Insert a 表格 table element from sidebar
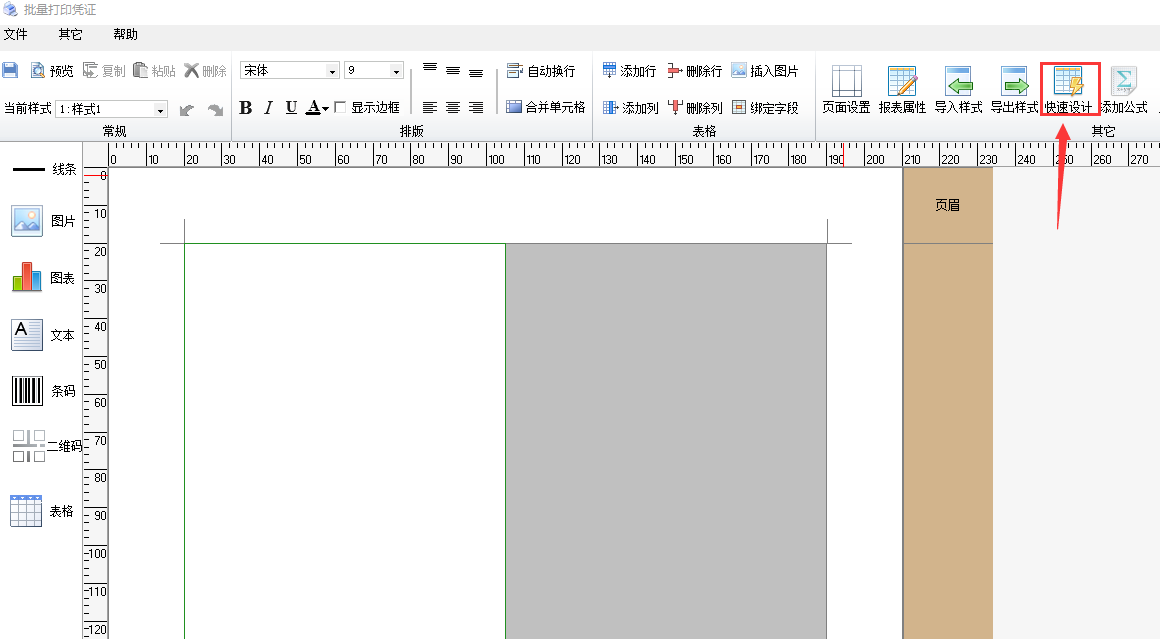The height and width of the screenshot is (639, 1160). pyautogui.click(x=27, y=510)
